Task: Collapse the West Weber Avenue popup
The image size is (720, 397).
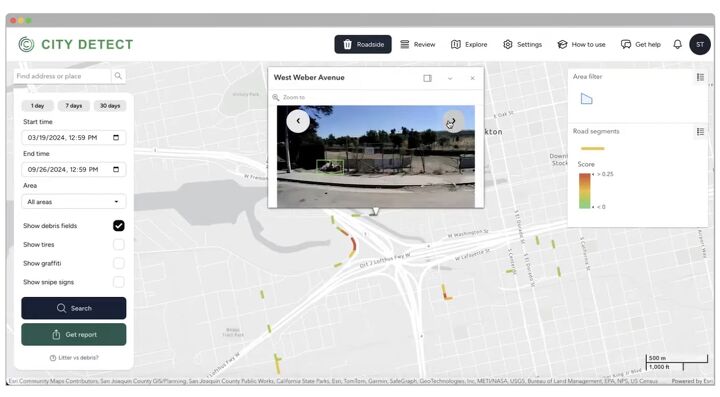Action: coord(450,78)
